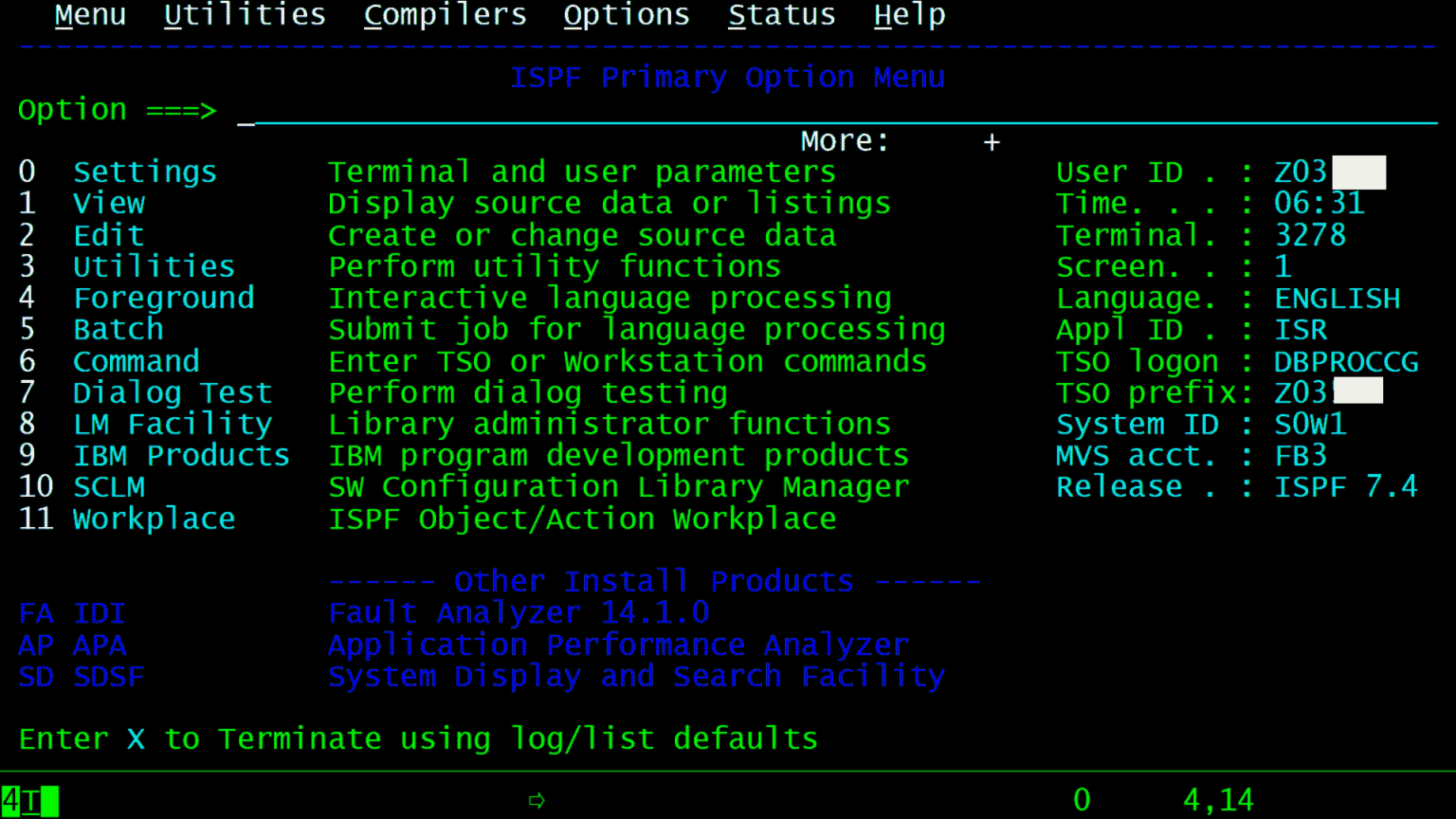Click 'Submit job for language processing' text
1456x819 pixels.
tap(637, 329)
